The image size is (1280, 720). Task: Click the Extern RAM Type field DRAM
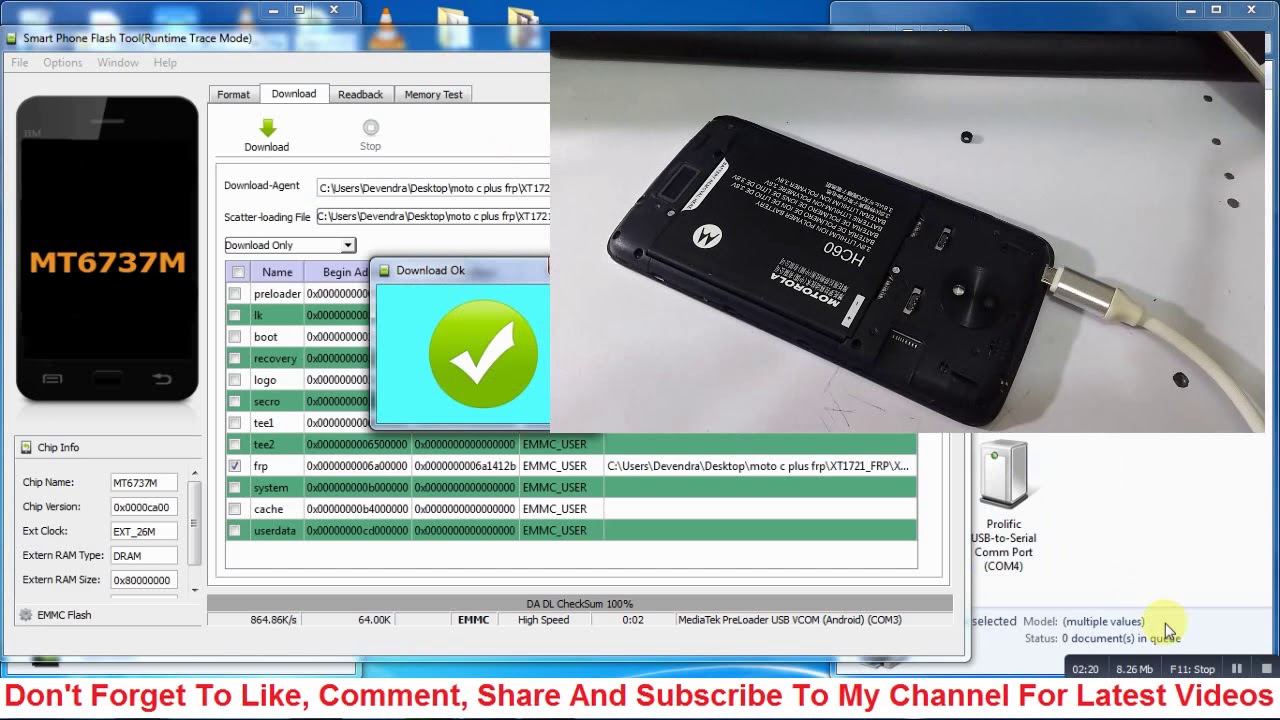[144, 555]
